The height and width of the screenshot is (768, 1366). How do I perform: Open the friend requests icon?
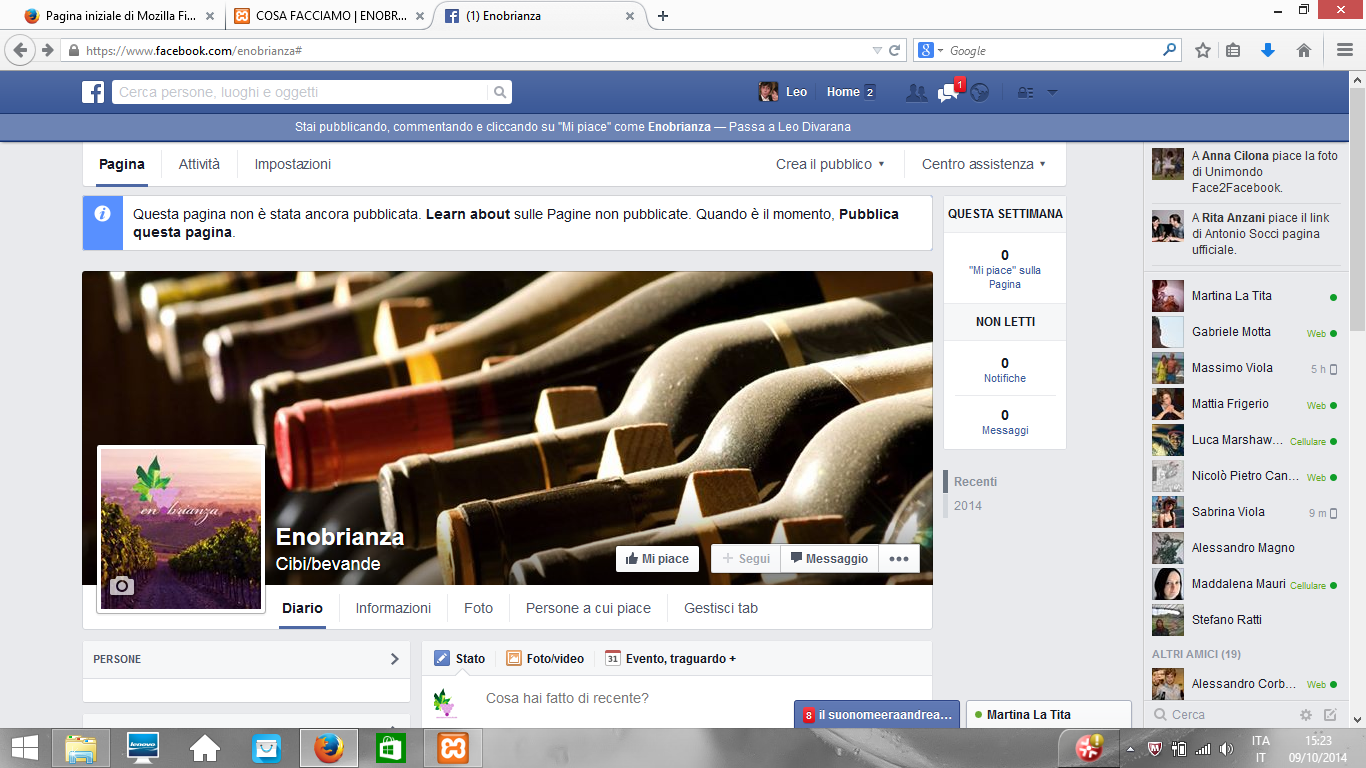click(916, 92)
